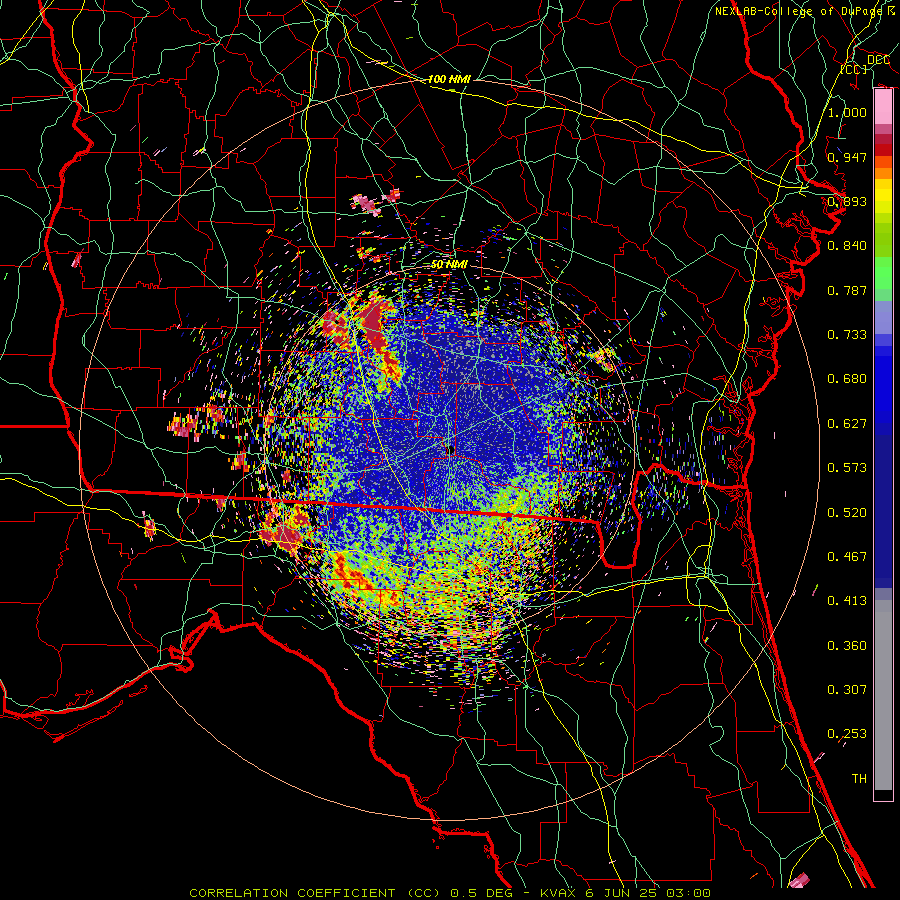Select the 0.680 legend value
The image size is (900, 900).
pos(847,379)
